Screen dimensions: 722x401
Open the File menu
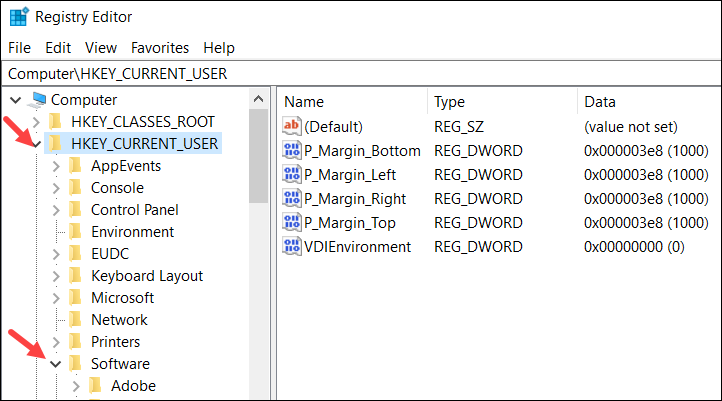coord(19,48)
